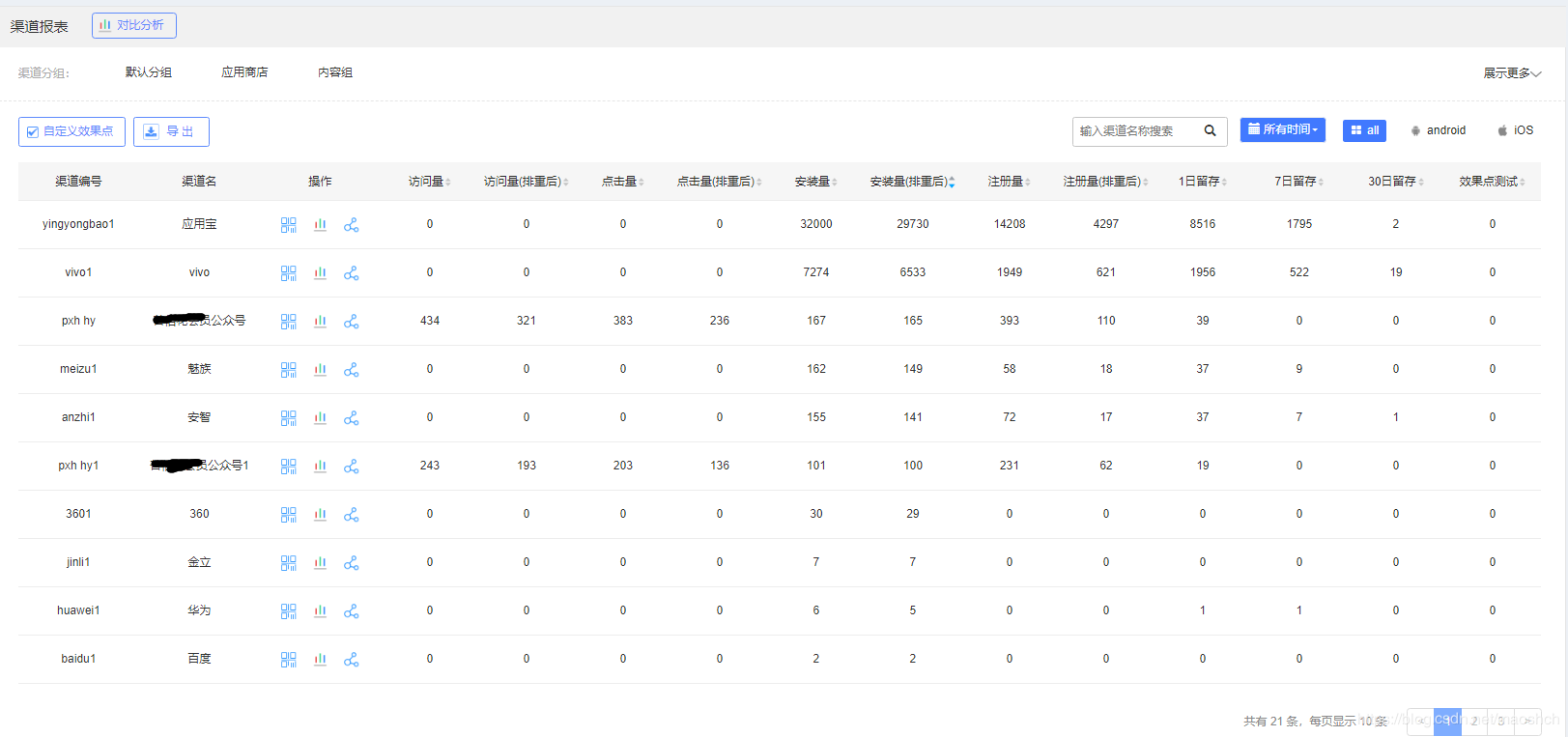View bar chart for vivo1 channel
Image resolution: width=1568 pixels, height=737 pixels.
[x=320, y=272]
